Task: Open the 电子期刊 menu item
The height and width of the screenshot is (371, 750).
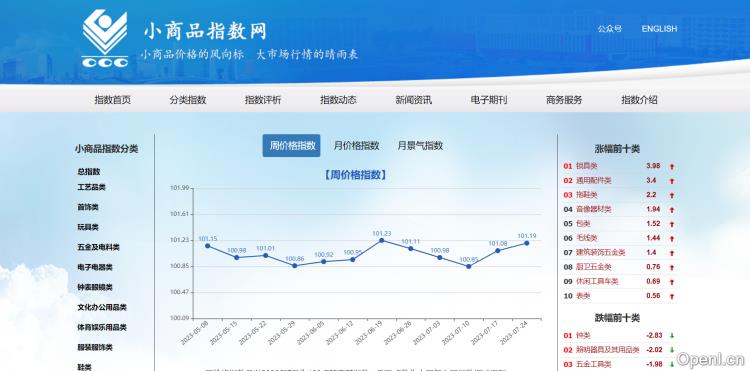Action: [x=489, y=100]
